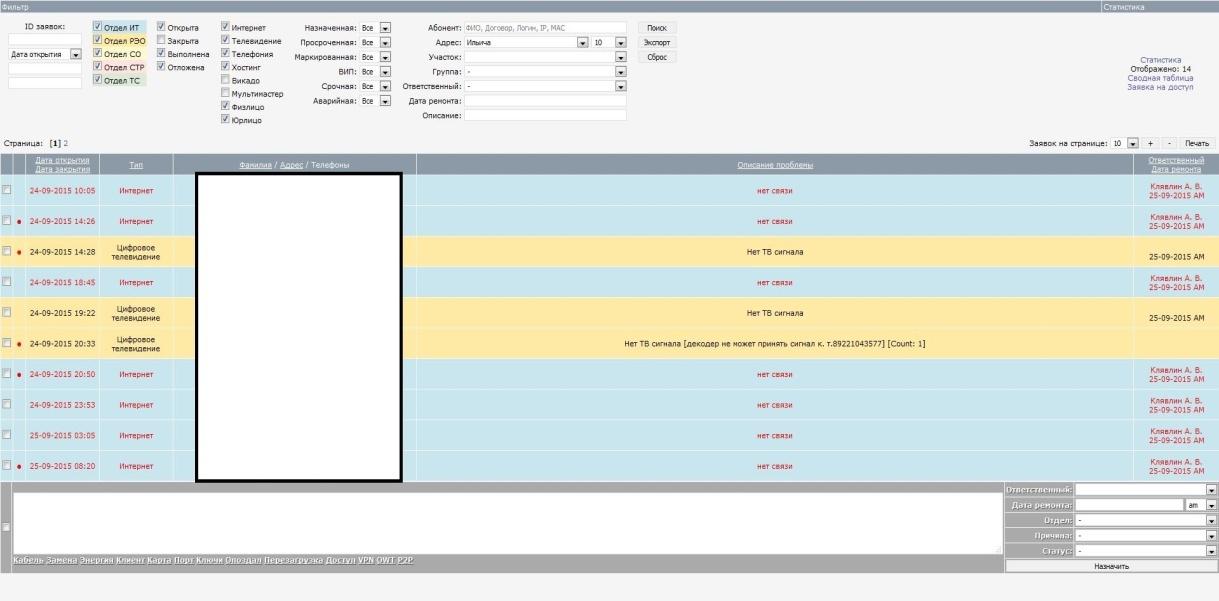Open the Сводная таблица link
This screenshot has height=601, width=1219.
pyautogui.click(x=1160, y=78)
